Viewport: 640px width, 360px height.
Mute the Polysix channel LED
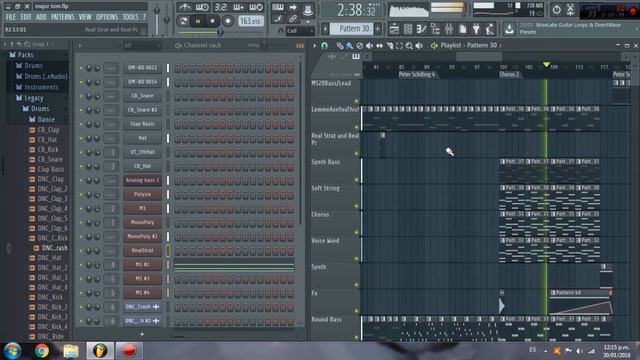click(81, 195)
